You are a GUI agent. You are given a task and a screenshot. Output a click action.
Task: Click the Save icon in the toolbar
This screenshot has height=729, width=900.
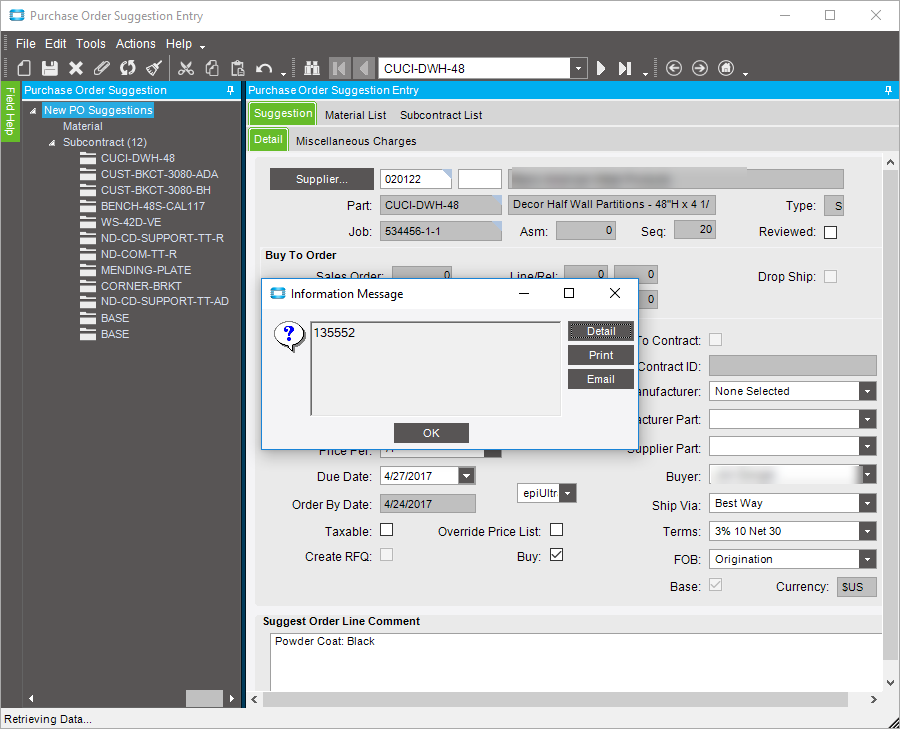click(x=50, y=68)
